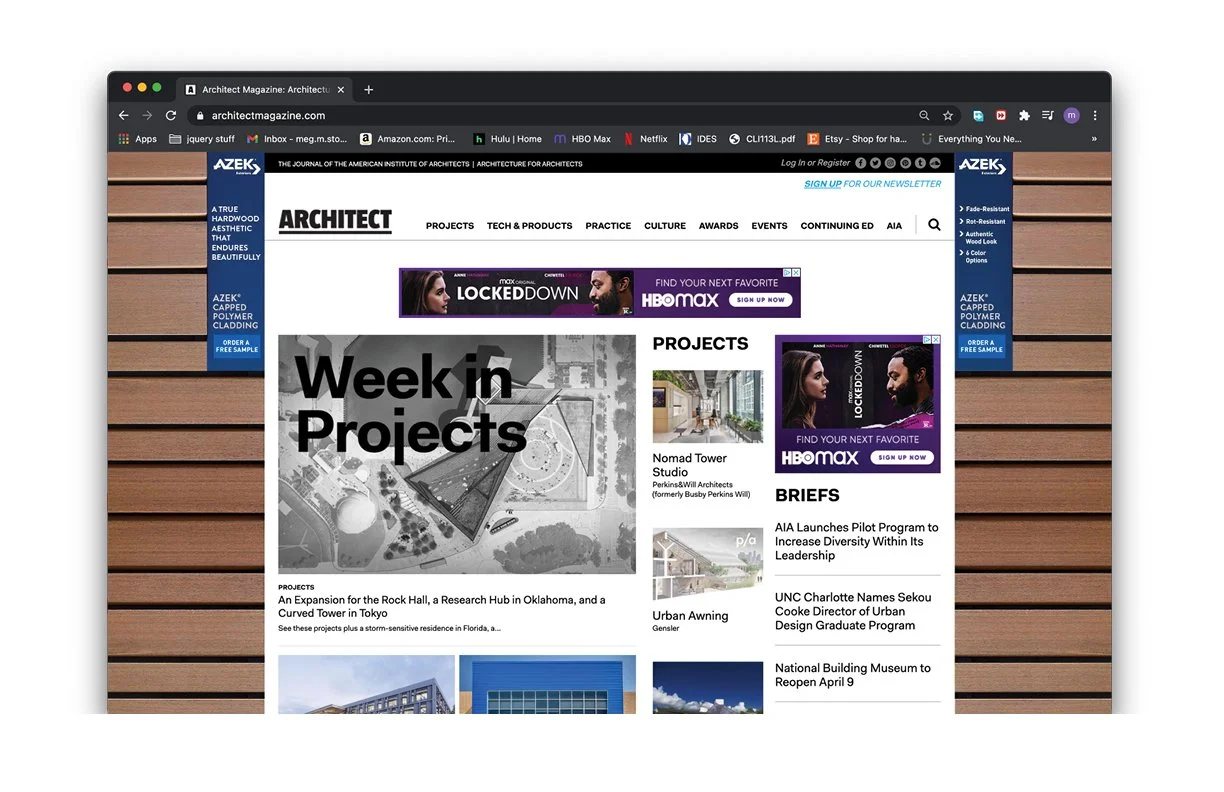Open the EVENTS nav menu
1224x792 pixels.
[x=770, y=226]
